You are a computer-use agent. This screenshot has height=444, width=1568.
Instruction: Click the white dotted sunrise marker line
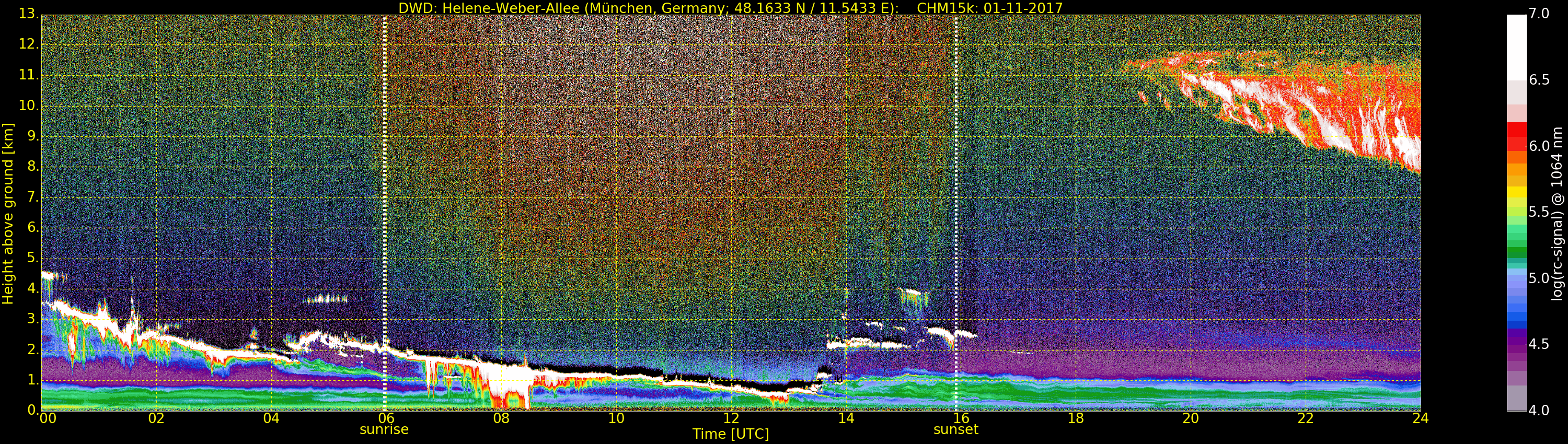pyautogui.click(x=385, y=213)
